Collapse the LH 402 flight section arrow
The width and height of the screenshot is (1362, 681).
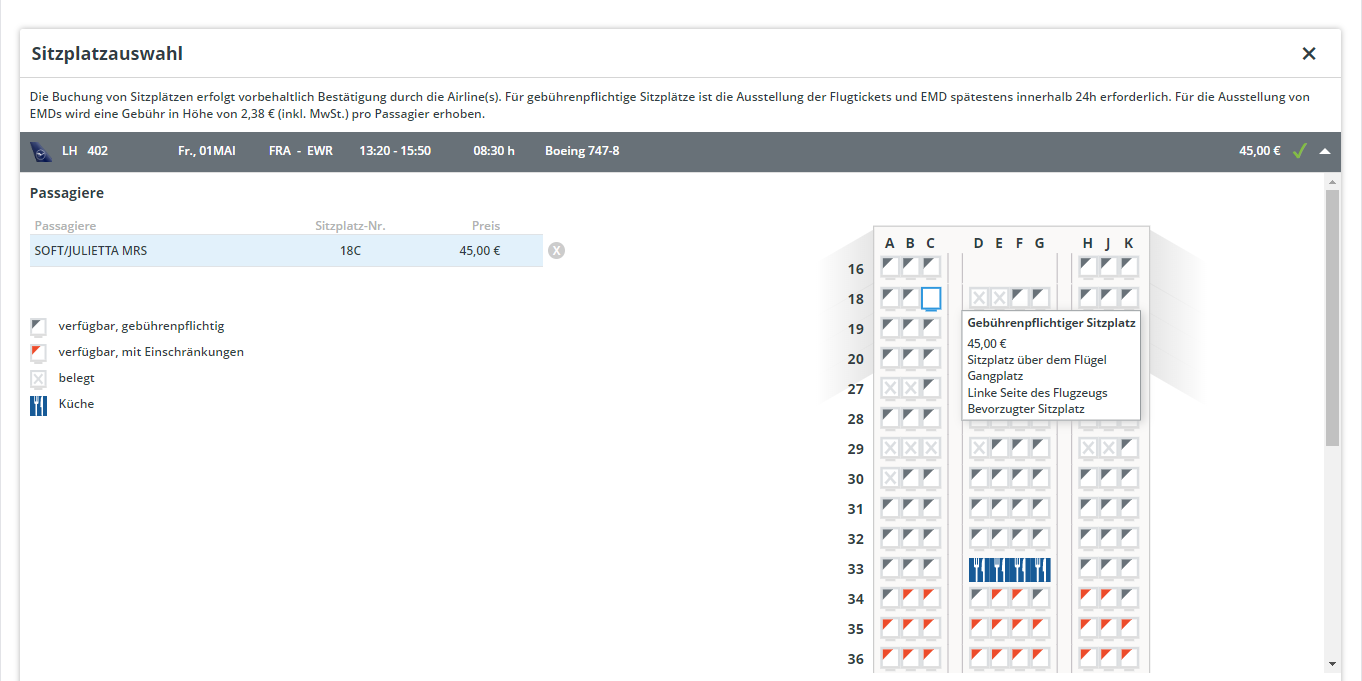pyautogui.click(x=1324, y=152)
